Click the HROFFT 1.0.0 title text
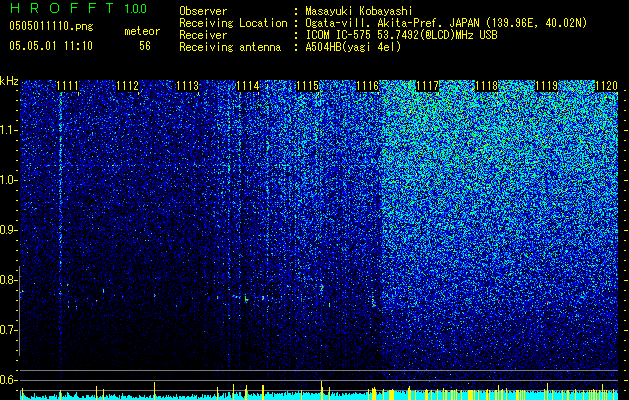The image size is (629, 400). 78,8
